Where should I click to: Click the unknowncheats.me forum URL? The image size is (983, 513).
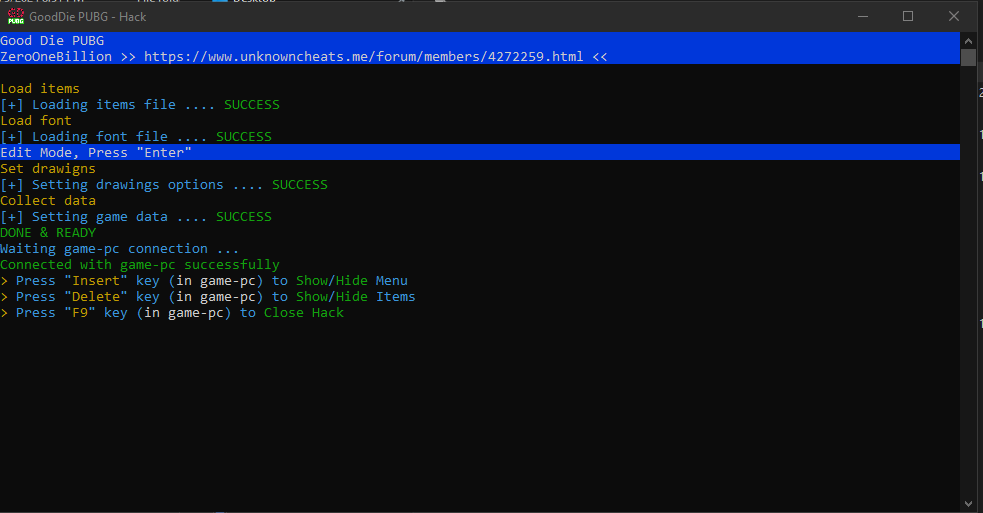coord(364,56)
